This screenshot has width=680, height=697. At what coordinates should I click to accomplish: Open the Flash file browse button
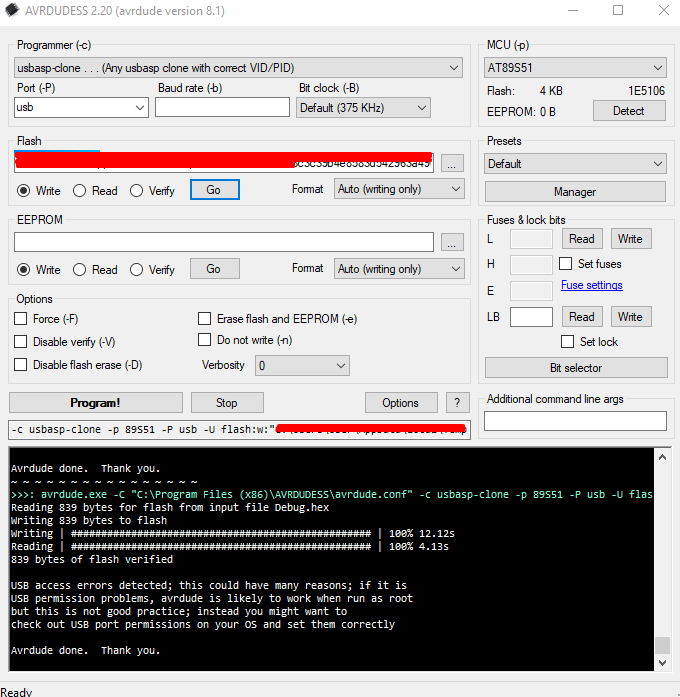[x=452, y=163]
